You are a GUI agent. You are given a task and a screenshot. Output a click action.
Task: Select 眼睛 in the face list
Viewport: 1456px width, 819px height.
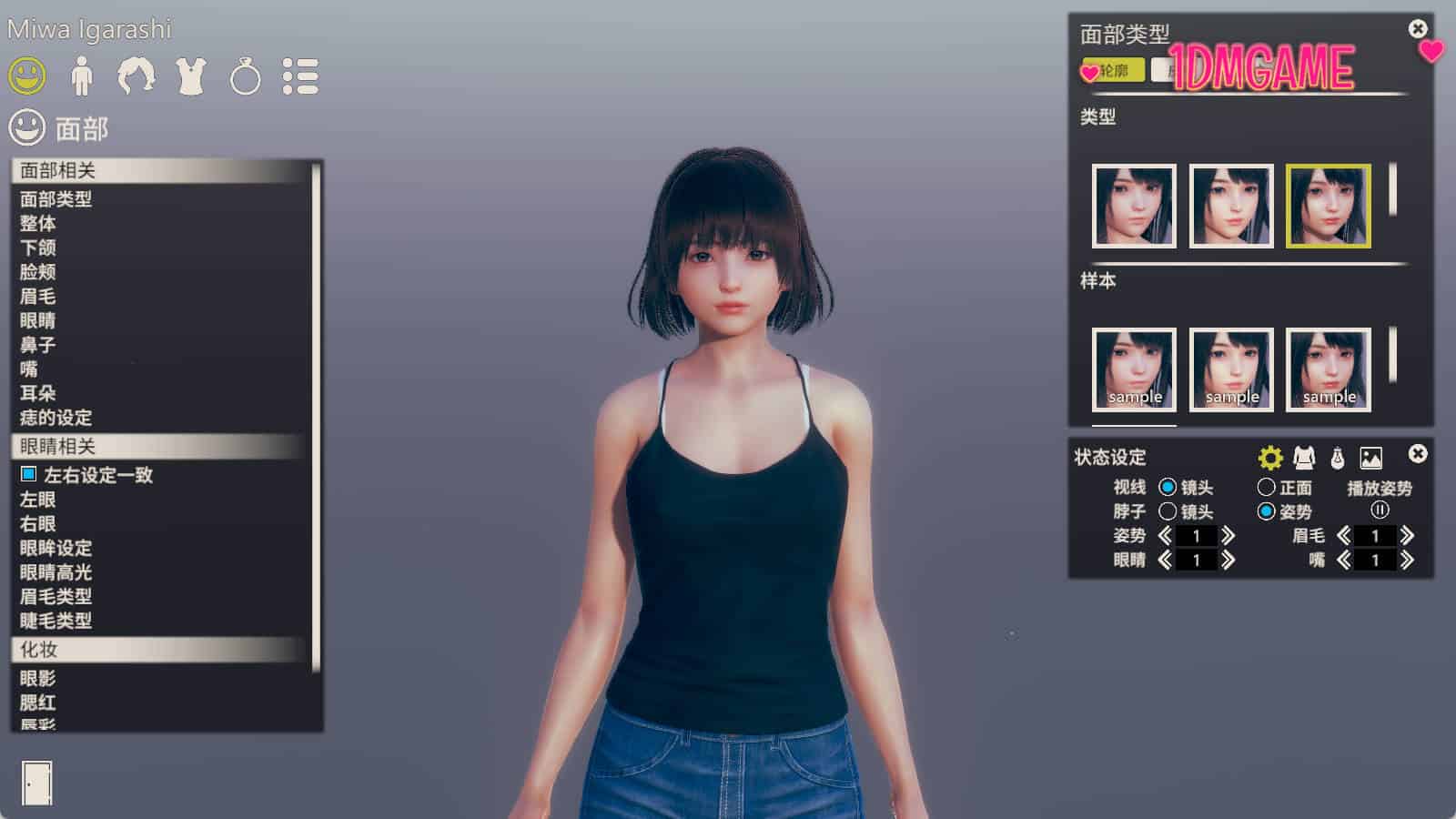(x=38, y=320)
